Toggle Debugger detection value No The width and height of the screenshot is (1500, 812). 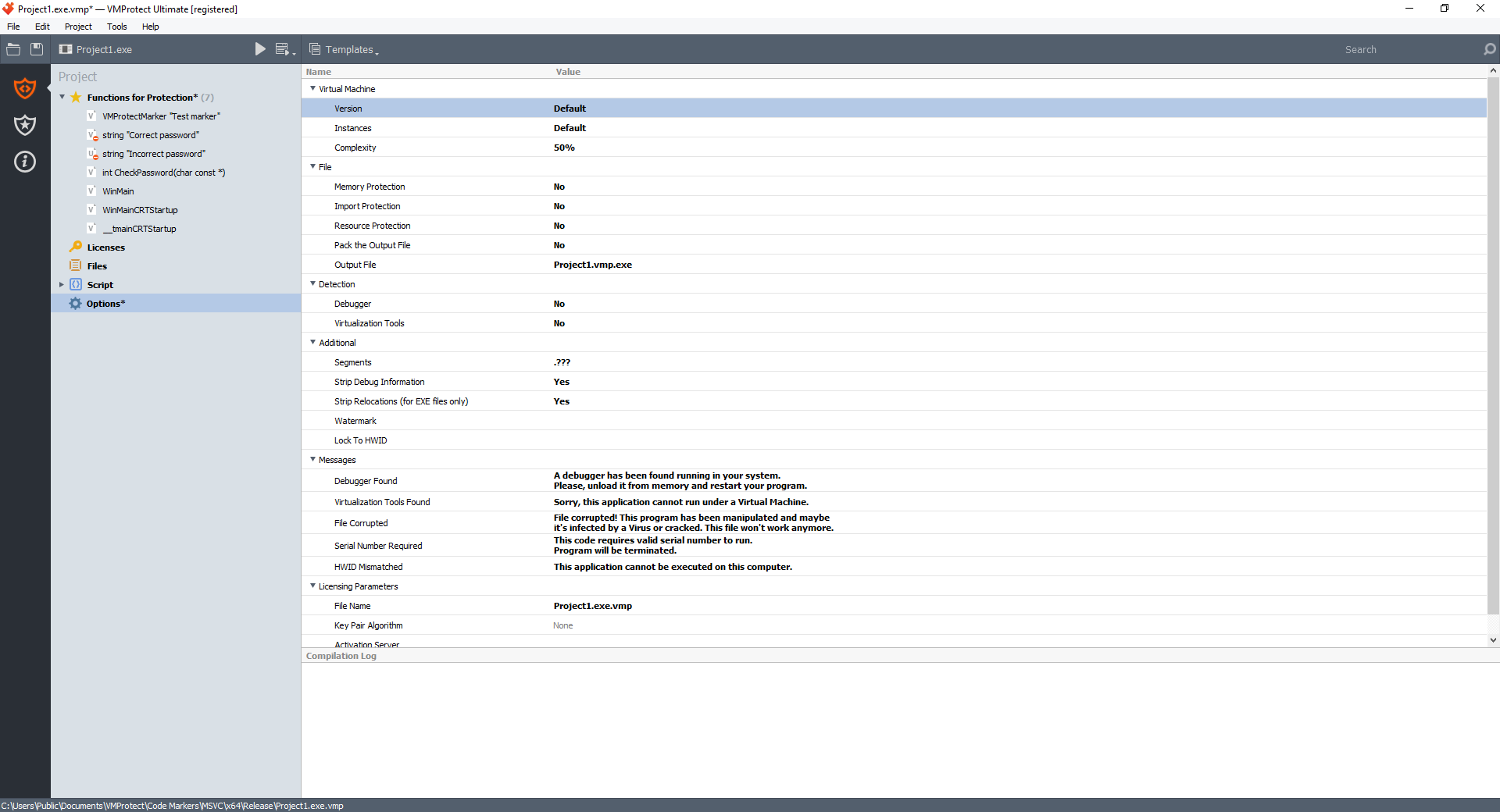(x=559, y=304)
